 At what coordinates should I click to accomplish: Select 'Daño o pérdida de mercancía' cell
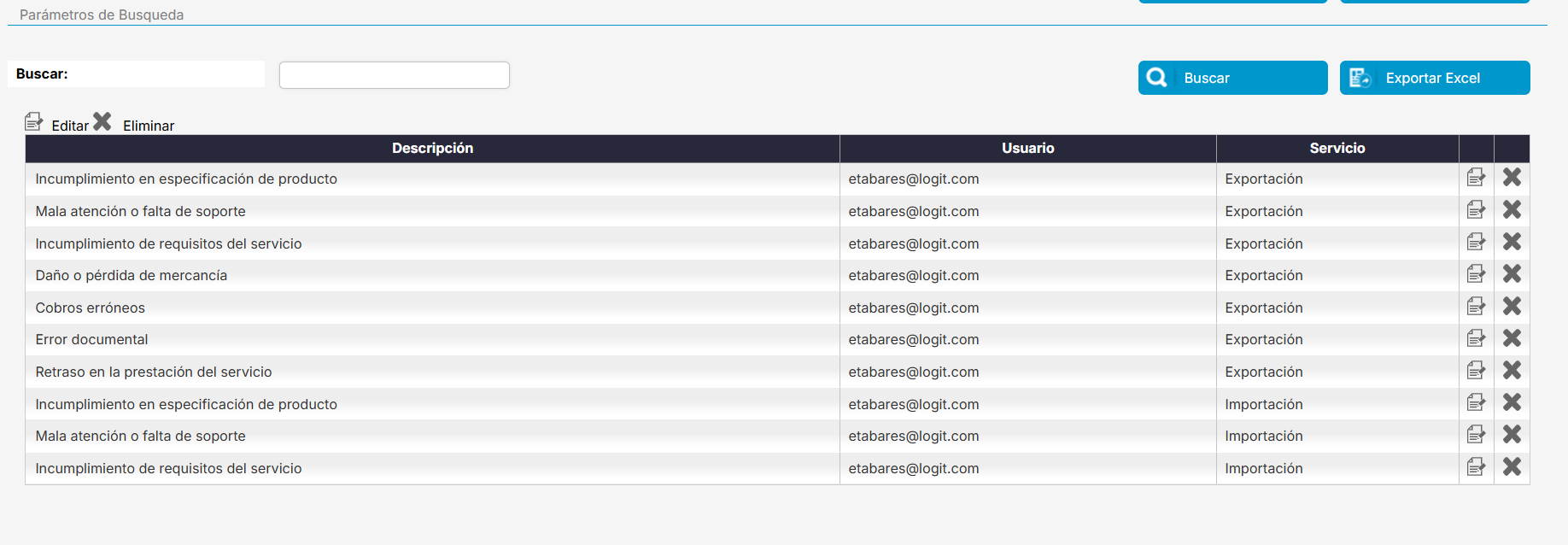432,275
